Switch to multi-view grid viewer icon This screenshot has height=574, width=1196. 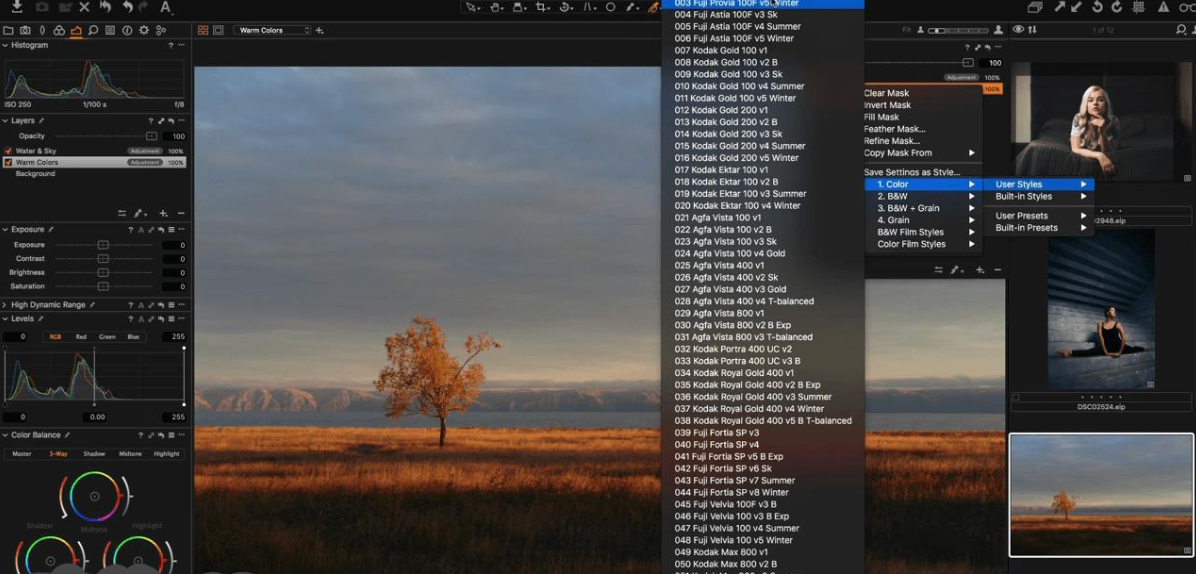coord(203,30)
